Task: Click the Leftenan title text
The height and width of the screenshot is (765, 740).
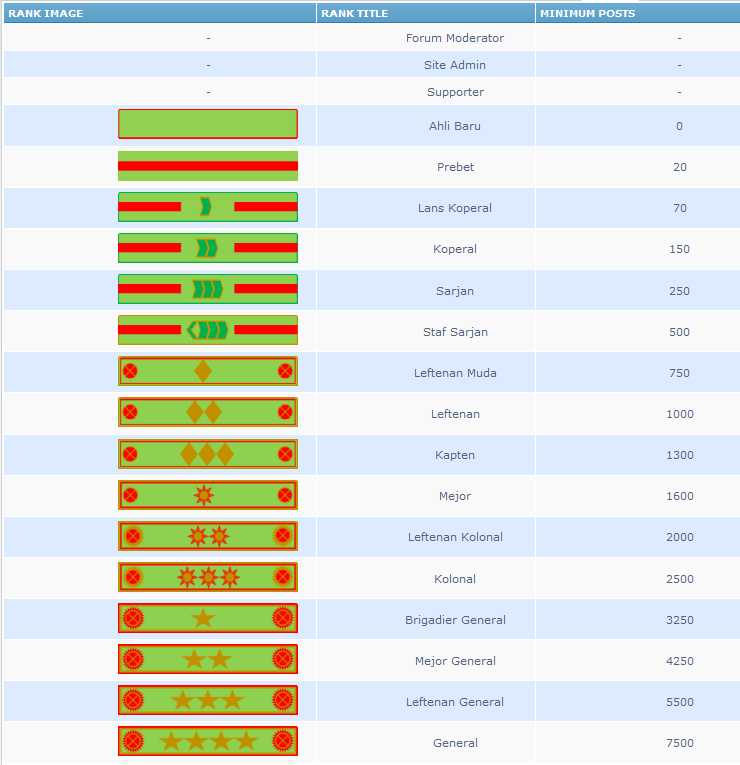Action: (x=455, y=414)
